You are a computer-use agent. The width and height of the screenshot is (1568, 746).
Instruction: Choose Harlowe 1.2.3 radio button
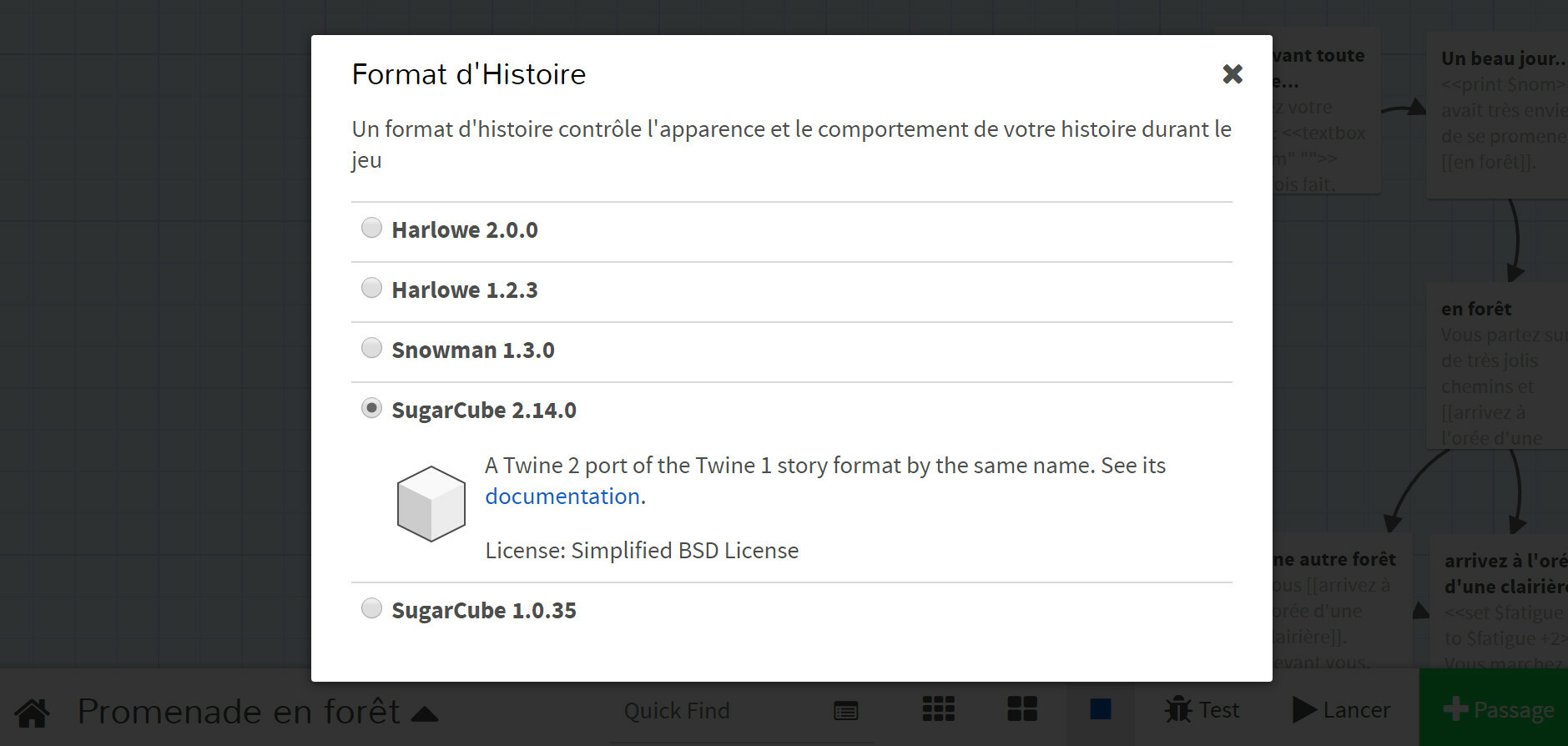point(371,288)
